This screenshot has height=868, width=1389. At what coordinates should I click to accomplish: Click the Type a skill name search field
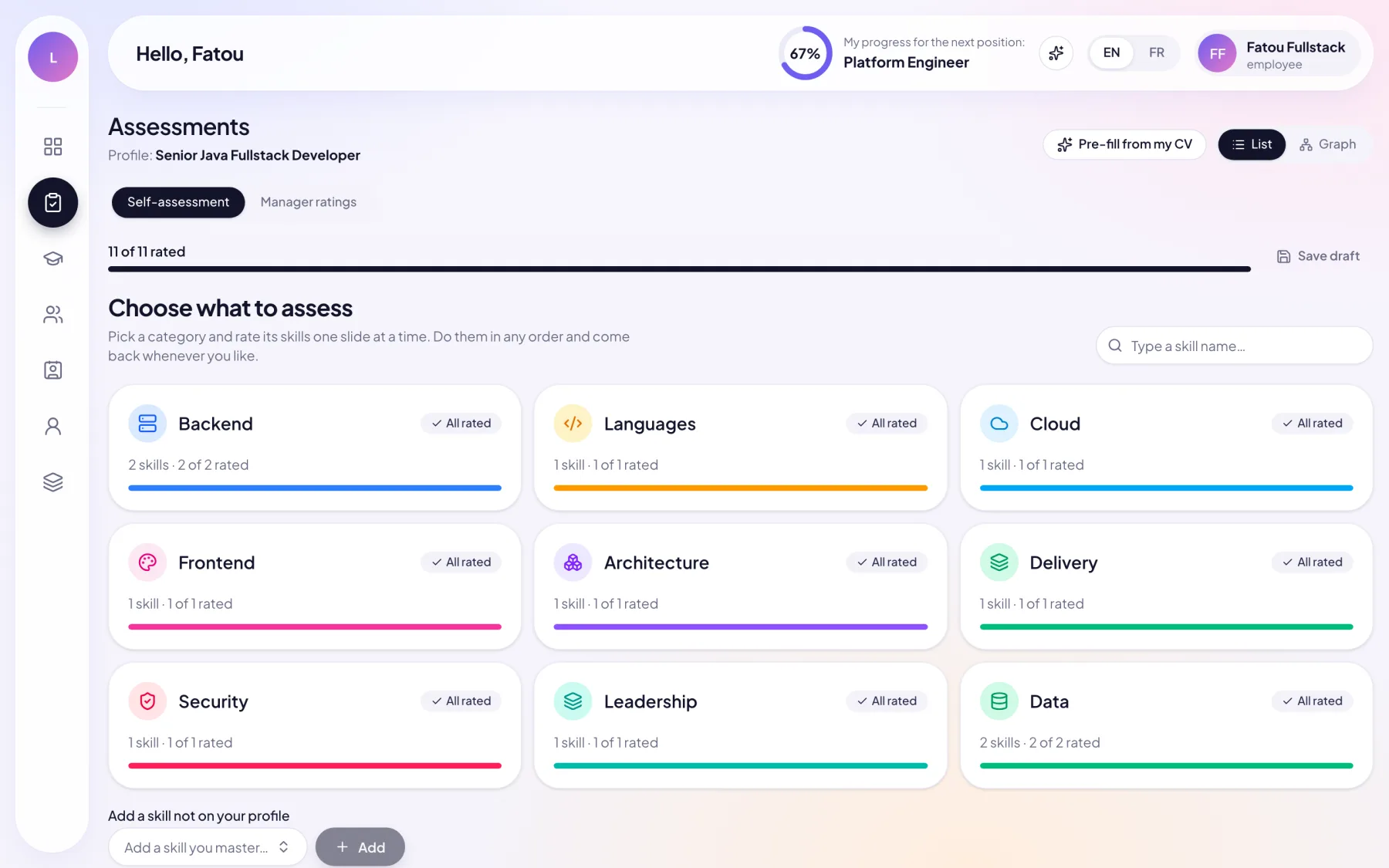(x=1234, y=346)
